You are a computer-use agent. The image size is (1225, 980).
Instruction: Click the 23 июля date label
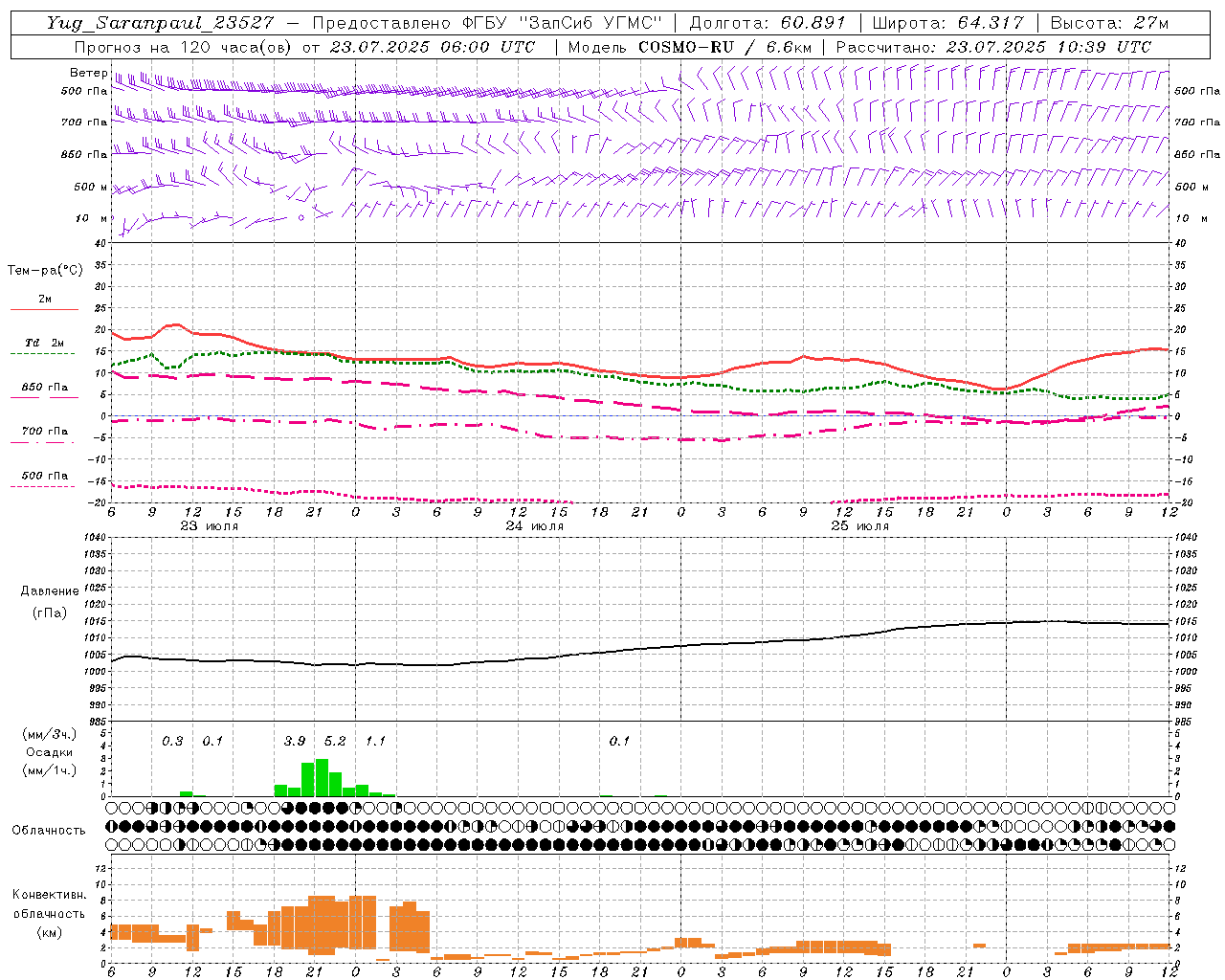(x=210, y=526)
